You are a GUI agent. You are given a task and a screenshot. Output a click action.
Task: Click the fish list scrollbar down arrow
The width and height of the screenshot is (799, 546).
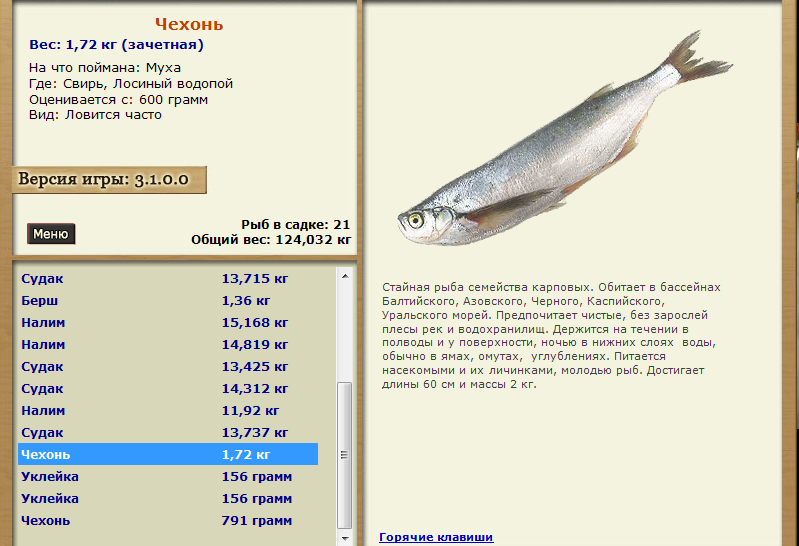coord(345,537)
